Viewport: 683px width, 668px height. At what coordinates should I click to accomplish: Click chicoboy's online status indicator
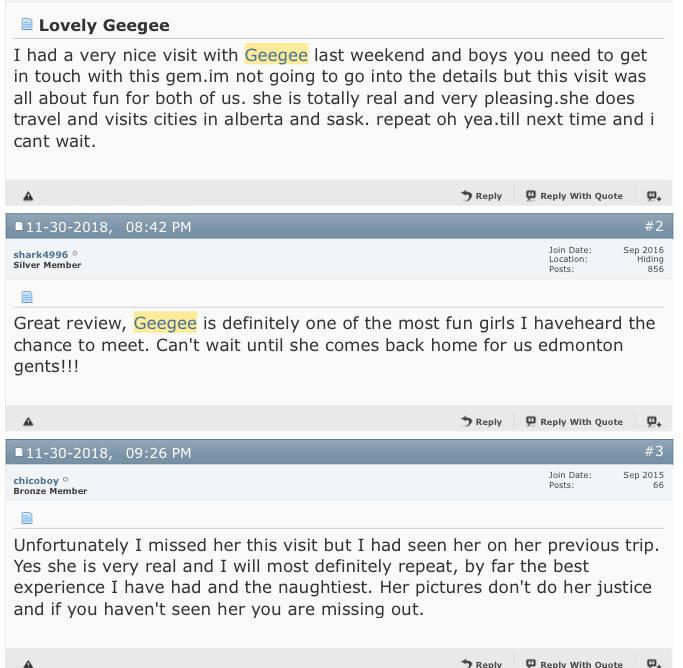(x=66, y=480)
